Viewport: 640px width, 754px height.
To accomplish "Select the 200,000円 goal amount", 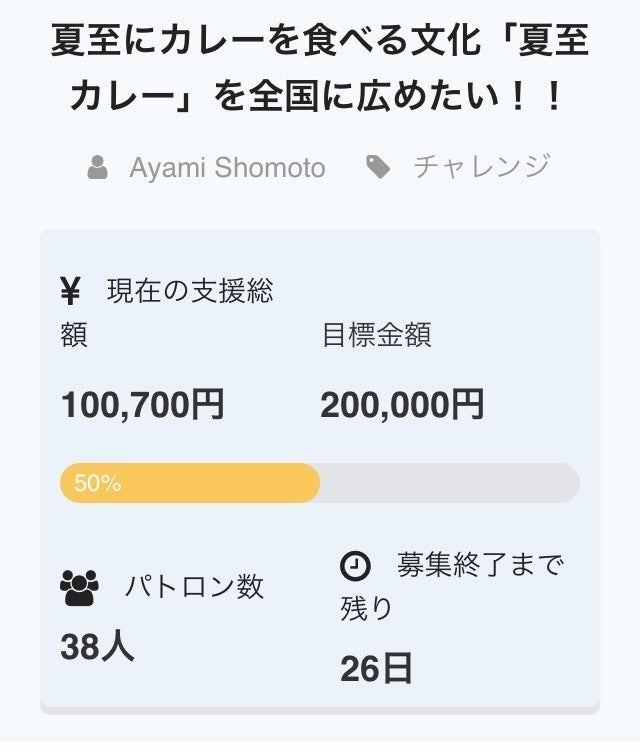I will click(402, 405).
